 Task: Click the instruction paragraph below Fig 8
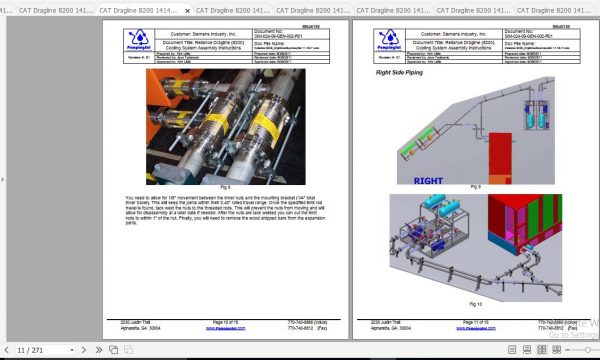(225, 210)
